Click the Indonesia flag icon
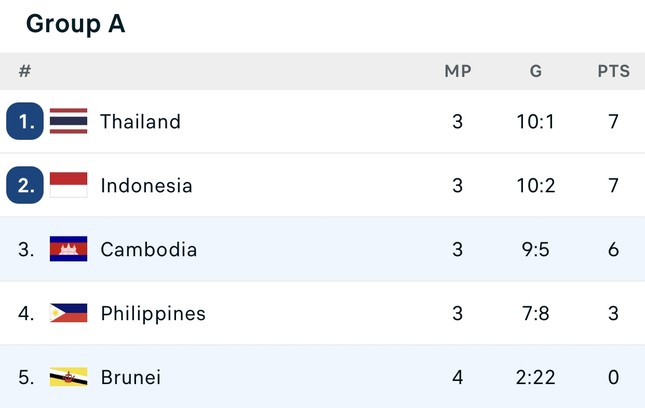This screenshot has height=408, width=645. pyautogui.click(x=68, y=185)
